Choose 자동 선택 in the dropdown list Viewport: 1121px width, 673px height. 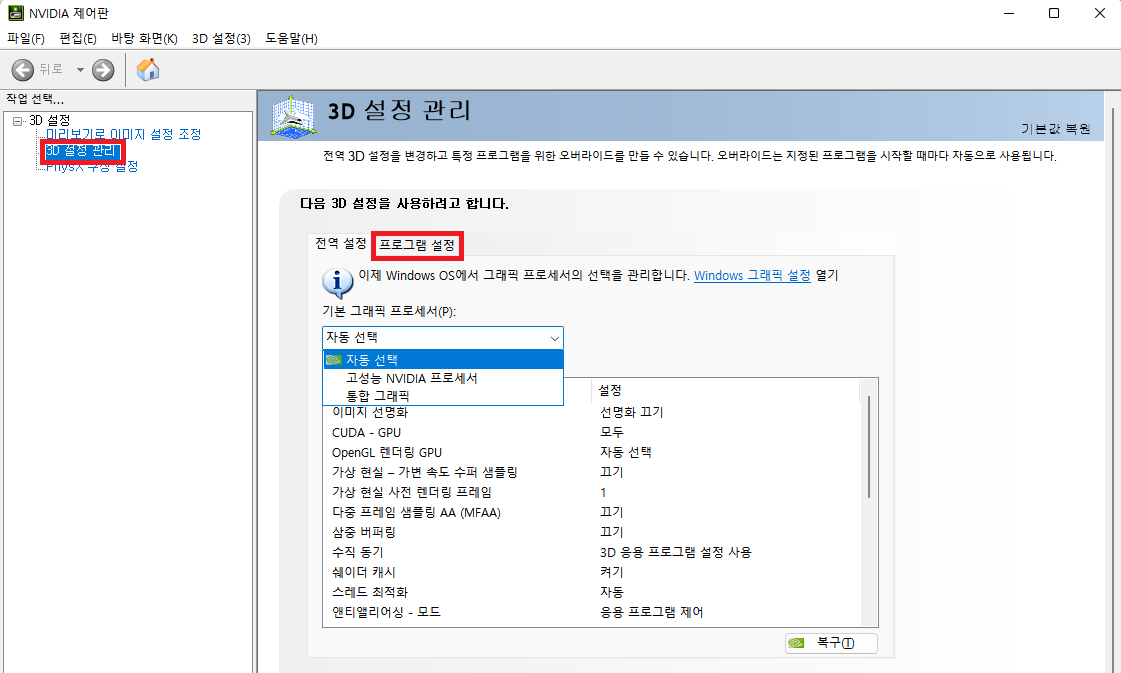point(443,360)
